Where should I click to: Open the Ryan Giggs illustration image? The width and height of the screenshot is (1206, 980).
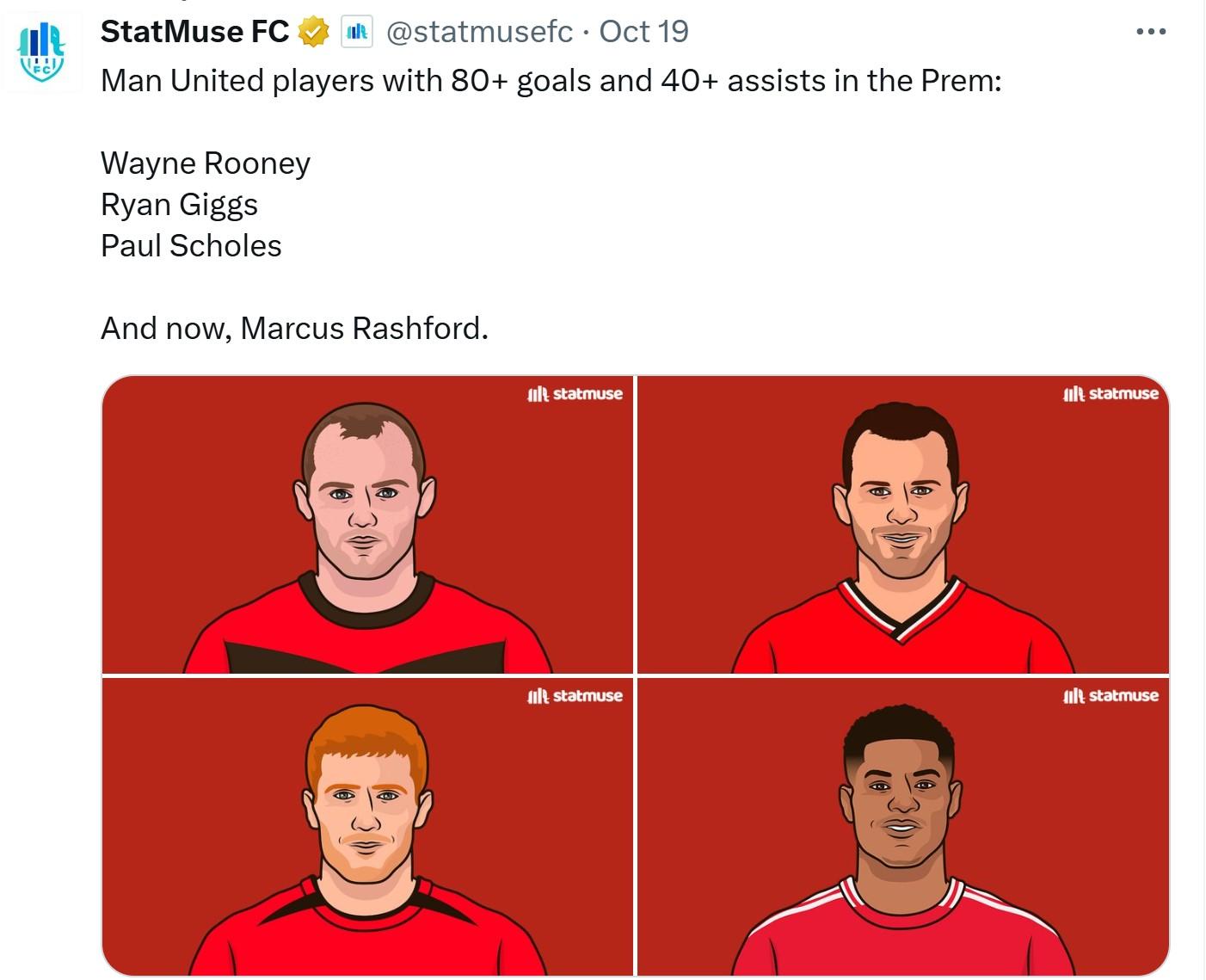pos(902,525)
